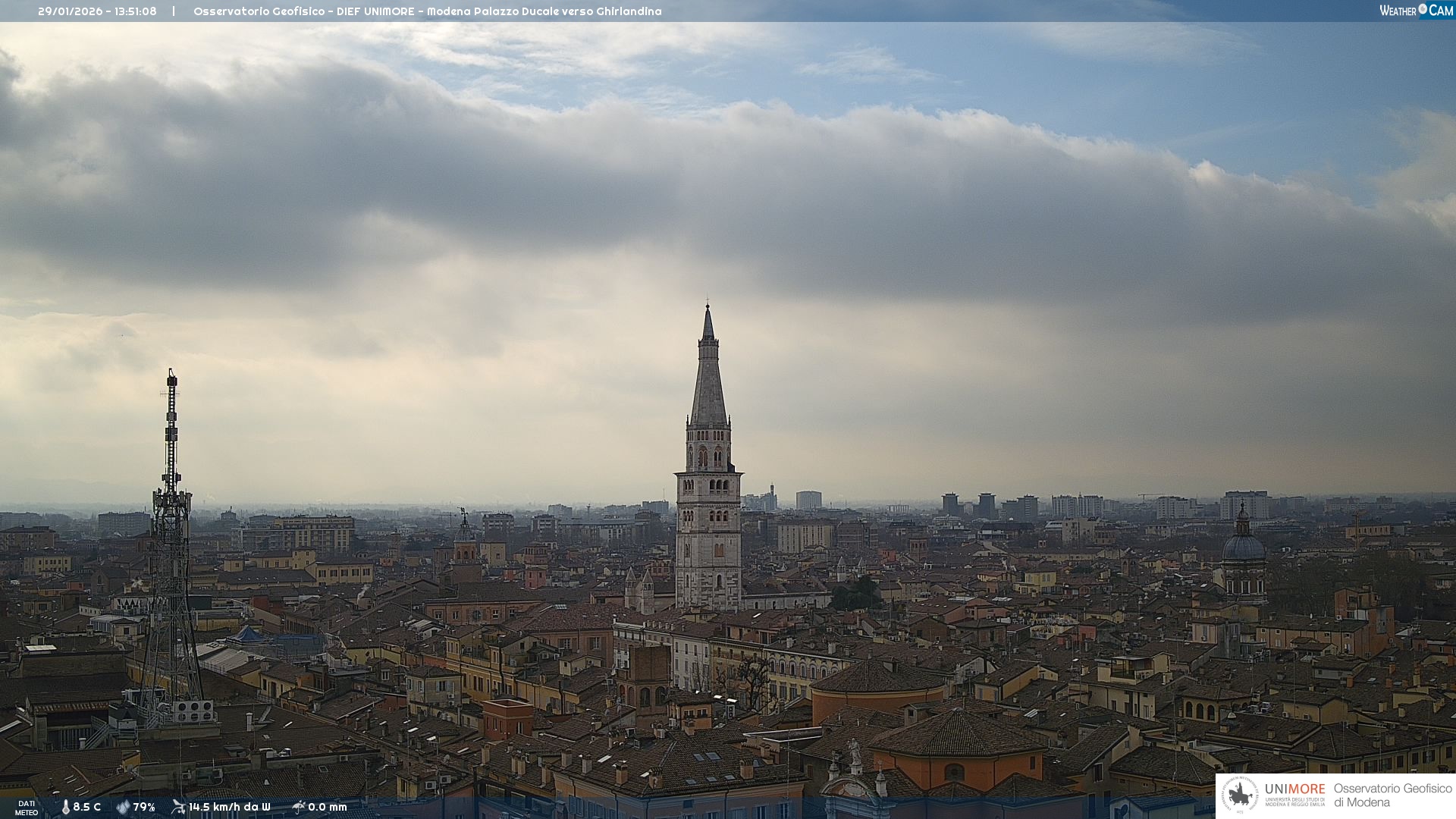Open the DATI METEO label

pyautogui.click(x=27, y=808)
